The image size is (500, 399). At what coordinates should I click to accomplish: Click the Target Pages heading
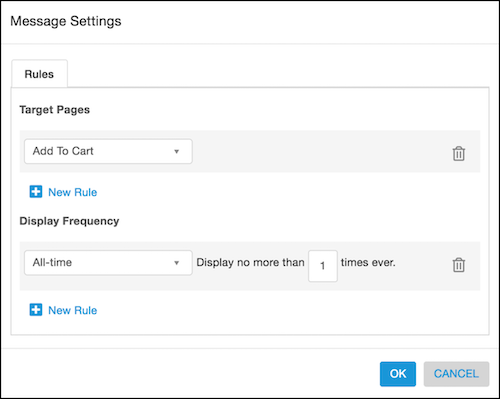click(x=55, y=110)
